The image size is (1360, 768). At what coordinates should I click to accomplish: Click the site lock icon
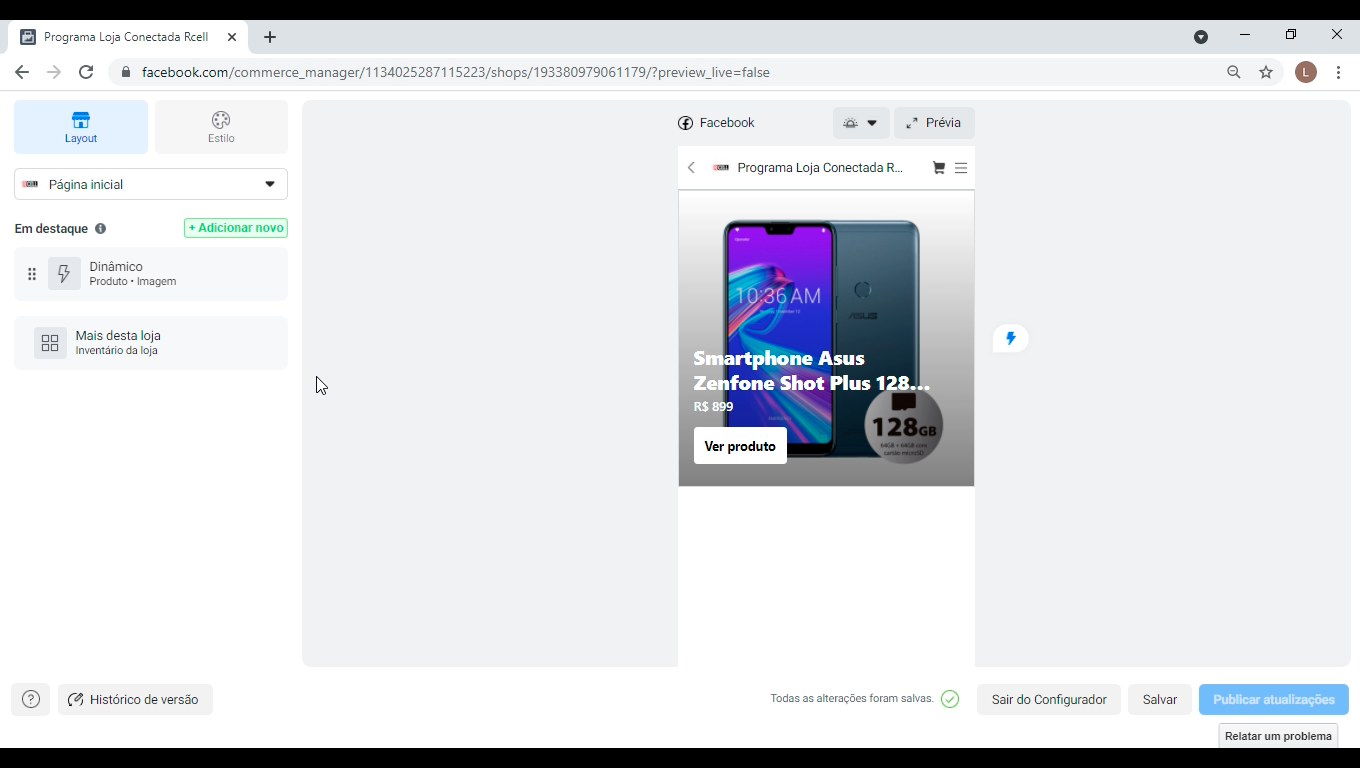125,72
